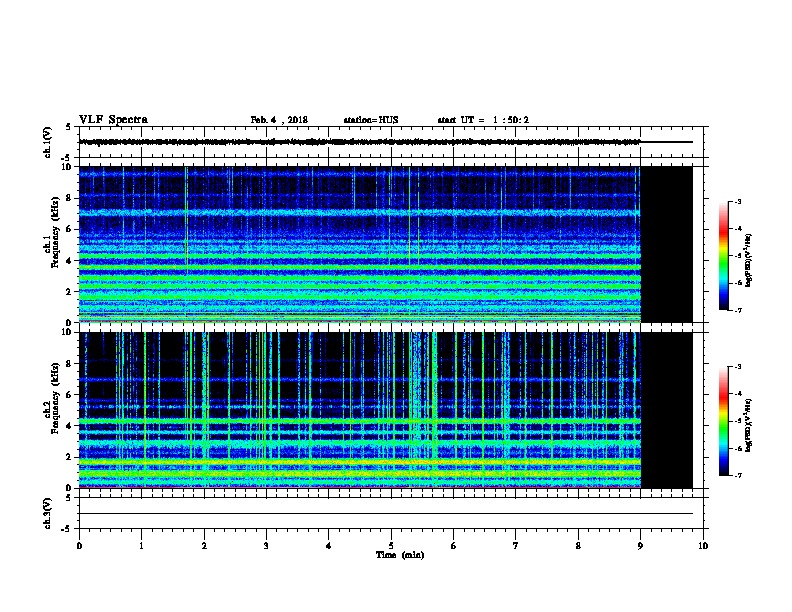Click the lower ch.2 color scale bar
The image size is (792, 612).
[723, 421]
